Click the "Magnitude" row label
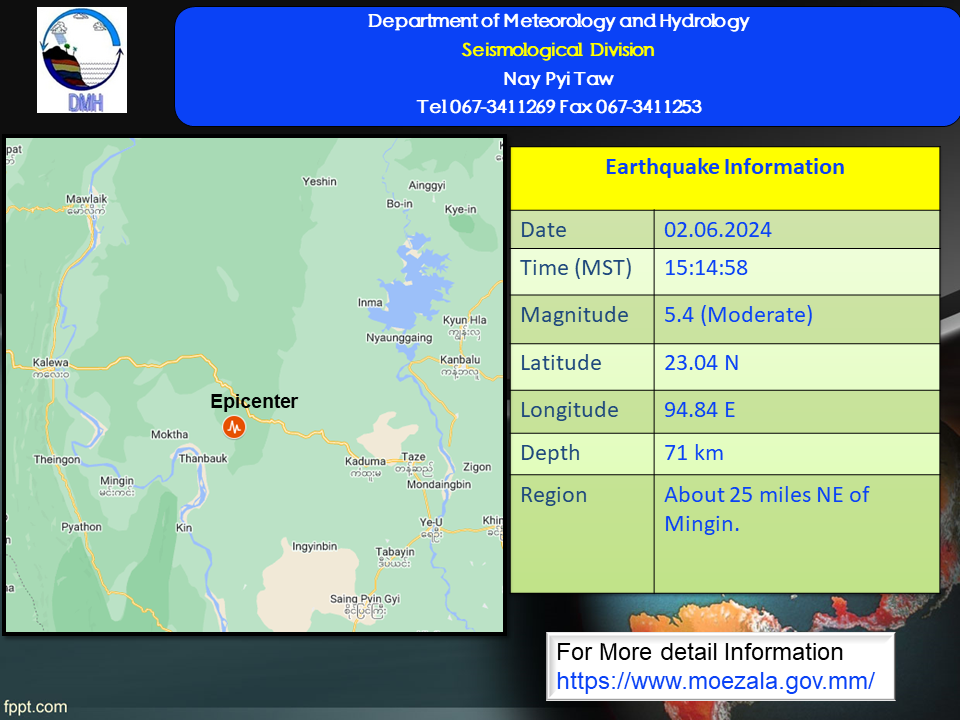The height and width of the screenshot is (720, 960). [574, 315]
